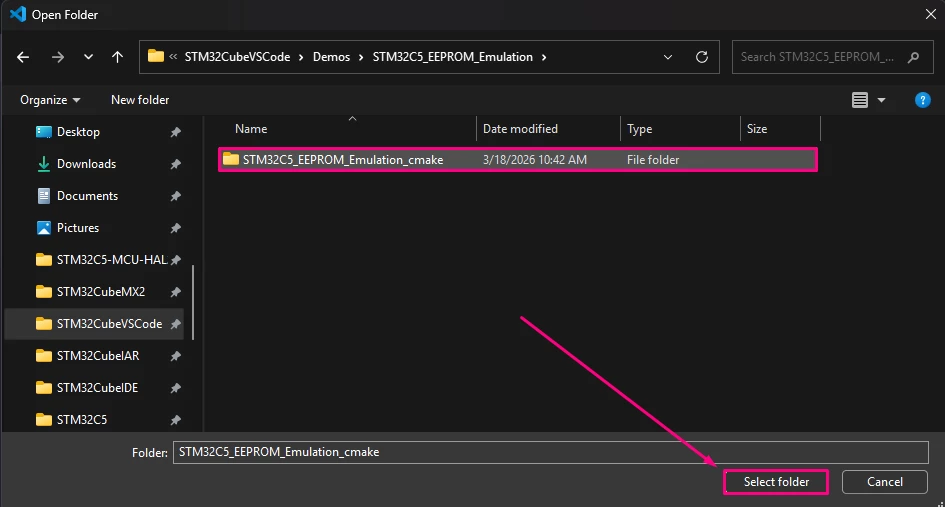945x507 pixels.
Task: Sort by the Size column
Action: (x=757, y=129)
